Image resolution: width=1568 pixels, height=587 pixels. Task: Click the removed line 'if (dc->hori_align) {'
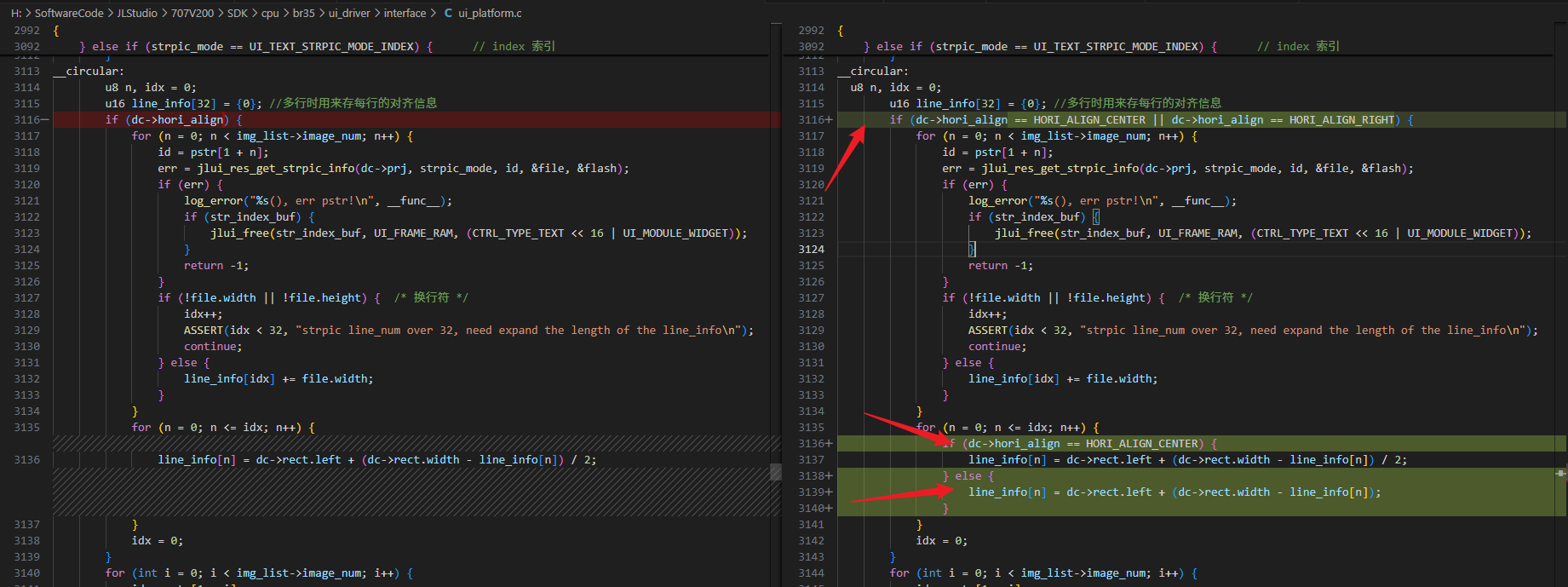click(174, 120)
